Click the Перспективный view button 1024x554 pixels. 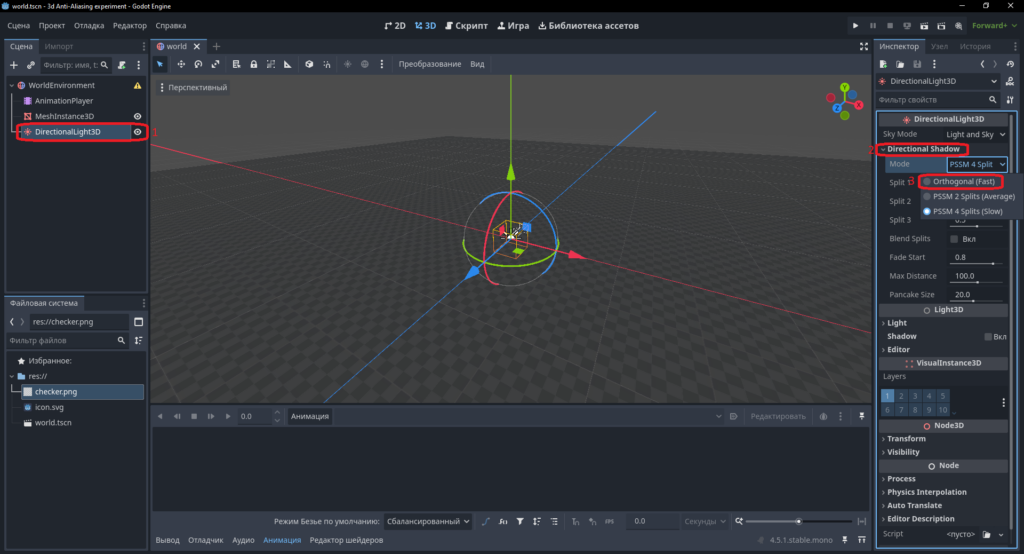point(193,88)
